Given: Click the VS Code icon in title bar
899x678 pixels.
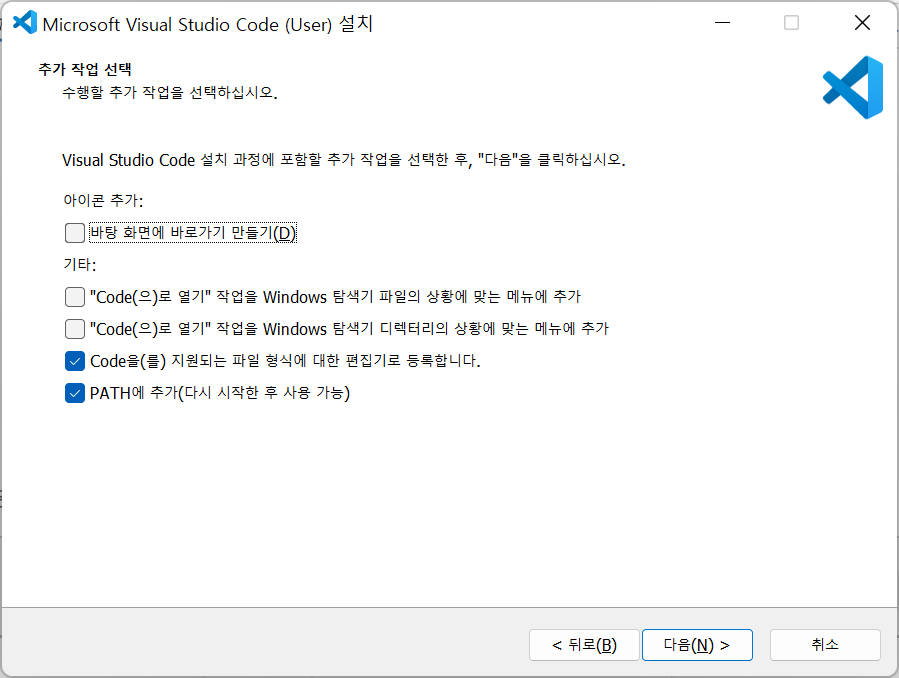Looking at the screenshot, I should click(x=25, y=23).
